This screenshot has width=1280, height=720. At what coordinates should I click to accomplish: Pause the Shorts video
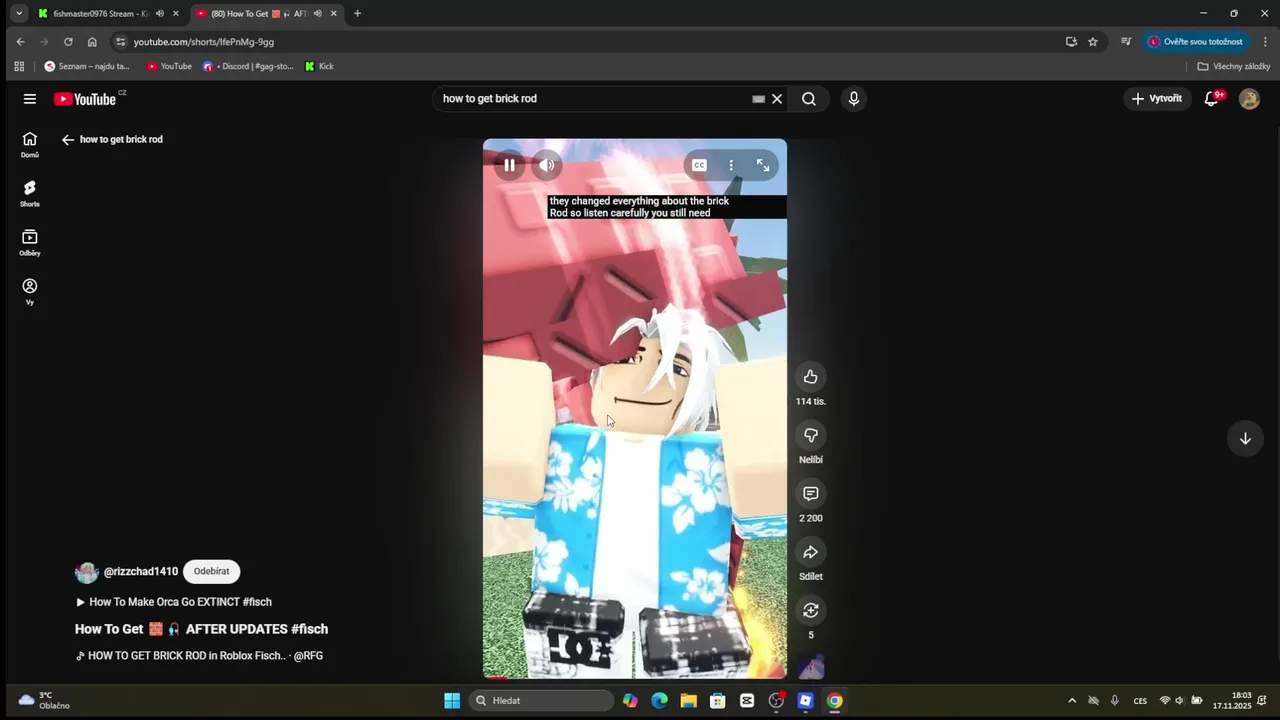point(509,165)
